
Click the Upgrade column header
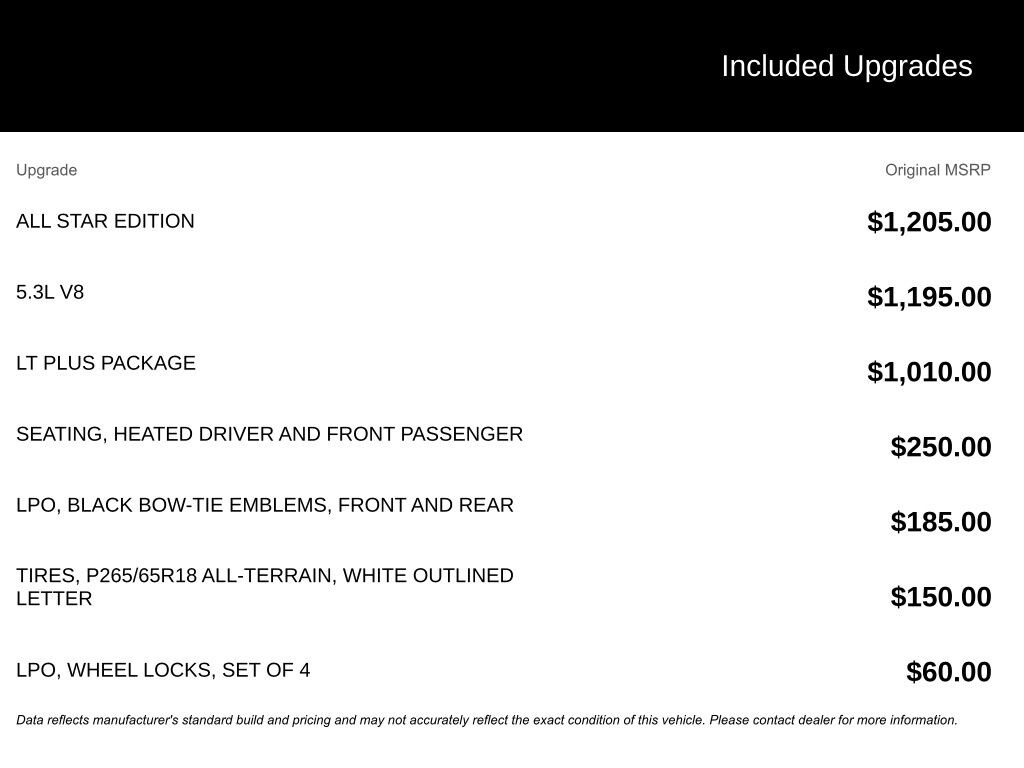click(x=46, y=170)
